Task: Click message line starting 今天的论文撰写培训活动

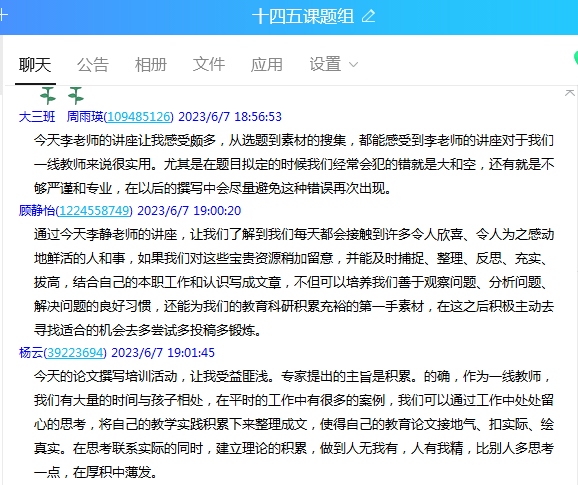Action: (292, 376)
